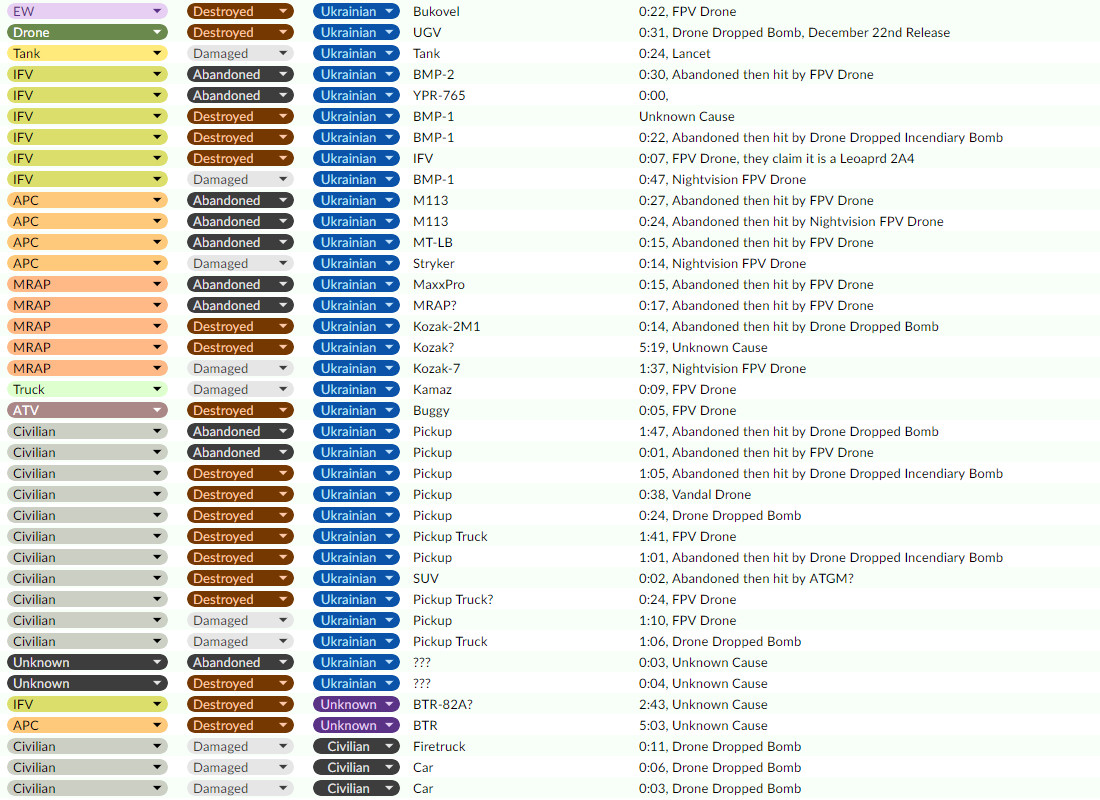Viewport: 1100px width, 800px height.
Task: Select the 'MRAP?' model cell
Action: [x=435, y=305]
